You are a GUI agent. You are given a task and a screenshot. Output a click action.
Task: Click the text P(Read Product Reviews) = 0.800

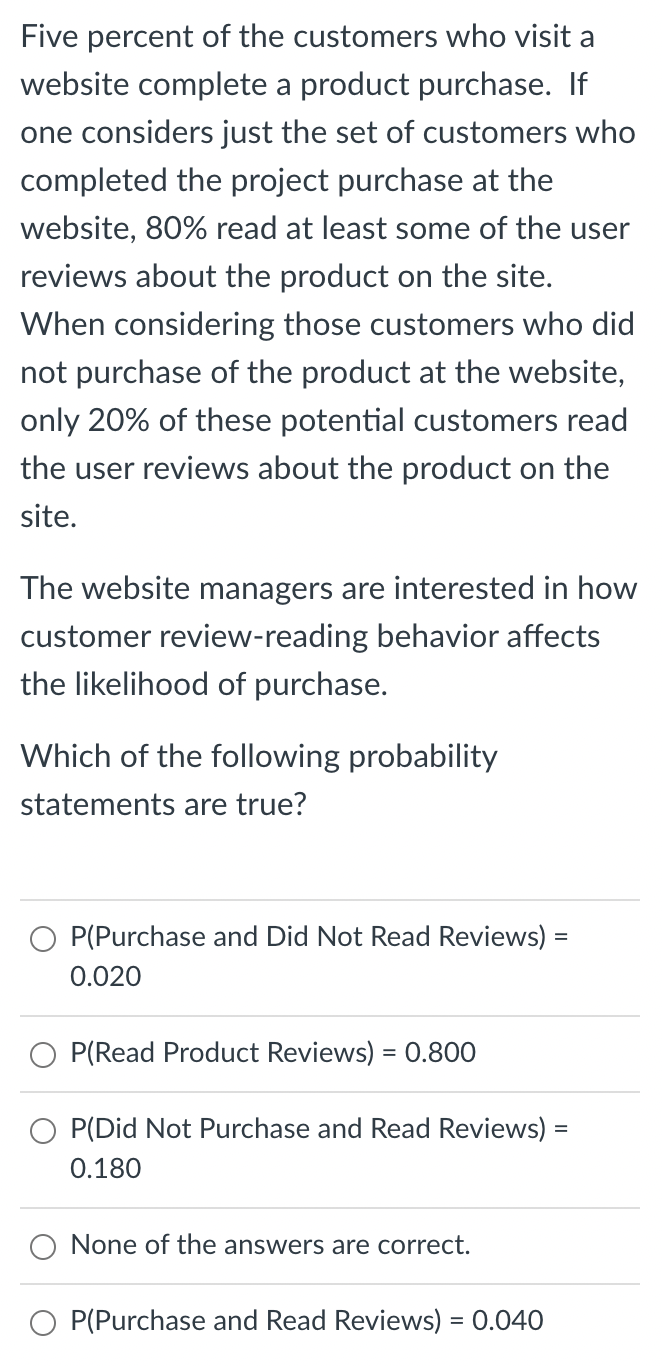[x=272, y=1054]
